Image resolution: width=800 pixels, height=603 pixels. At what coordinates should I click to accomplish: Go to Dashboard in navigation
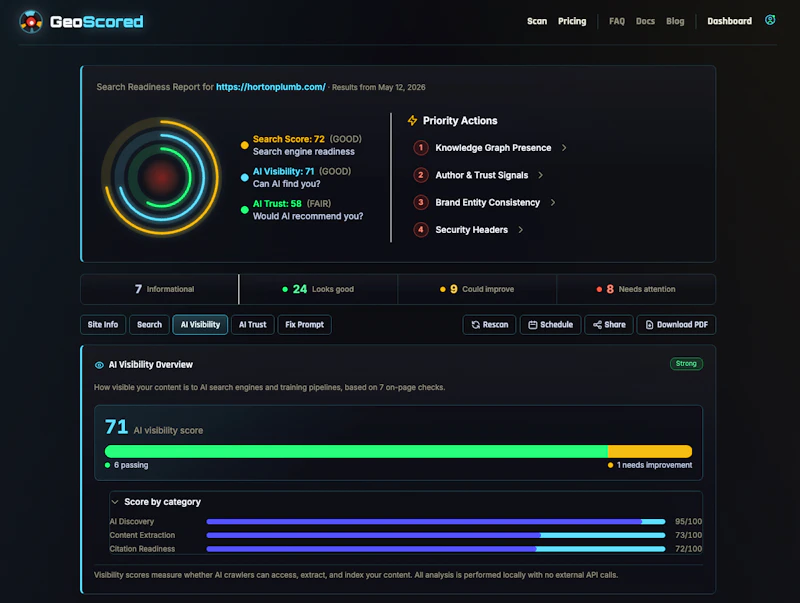729,21
